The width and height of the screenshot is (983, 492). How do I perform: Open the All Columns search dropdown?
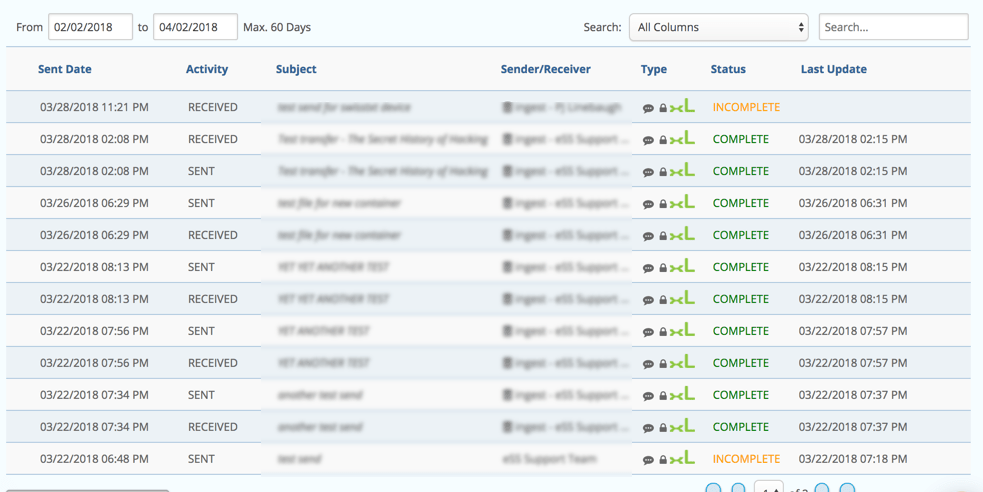[x=718, y=27]
